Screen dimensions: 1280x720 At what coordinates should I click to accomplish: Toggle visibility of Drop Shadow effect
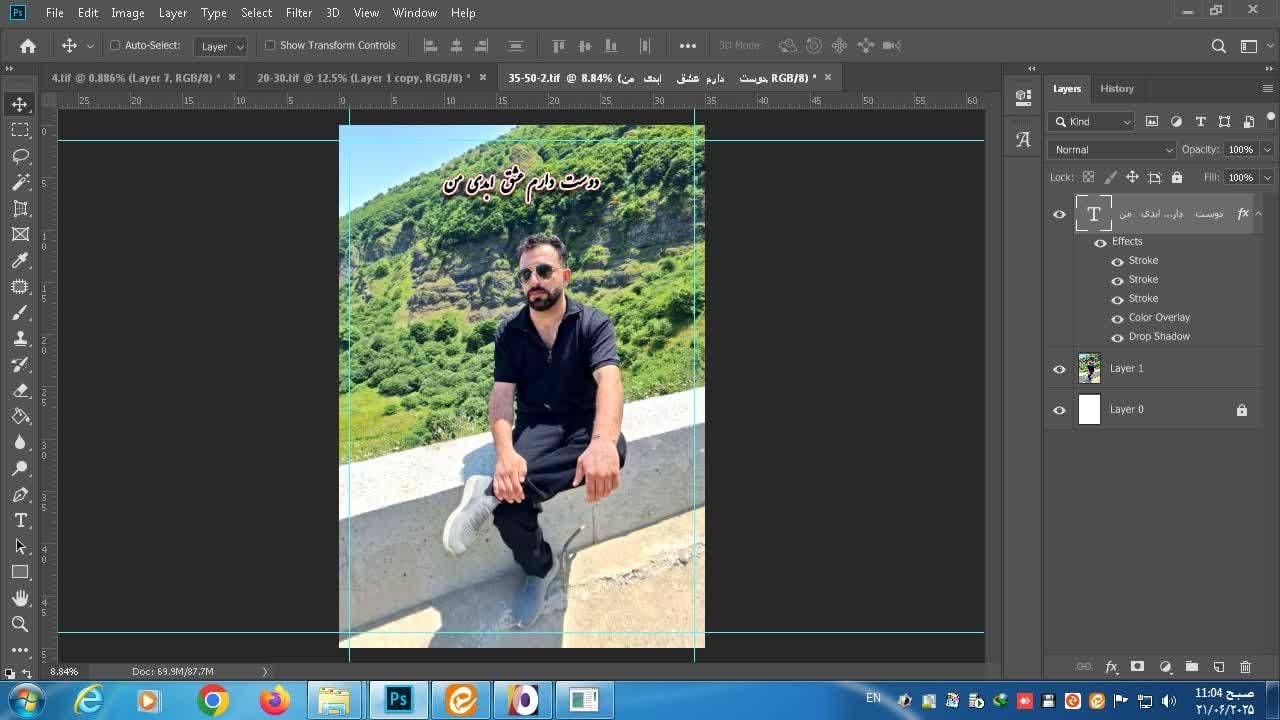pyautogui.click(x=1118, y=337)
